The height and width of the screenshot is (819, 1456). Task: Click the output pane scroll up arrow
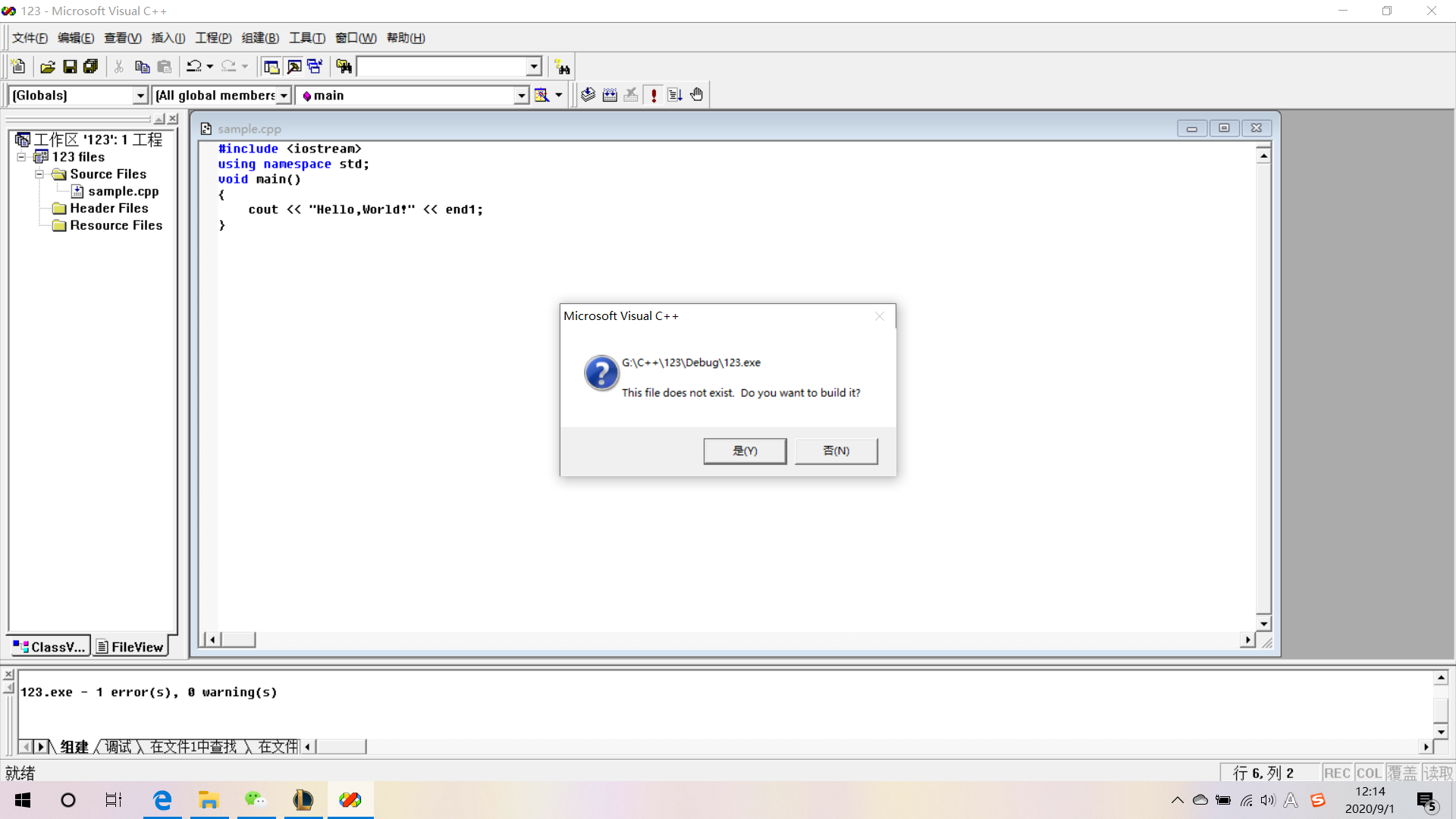(1441, 677)
